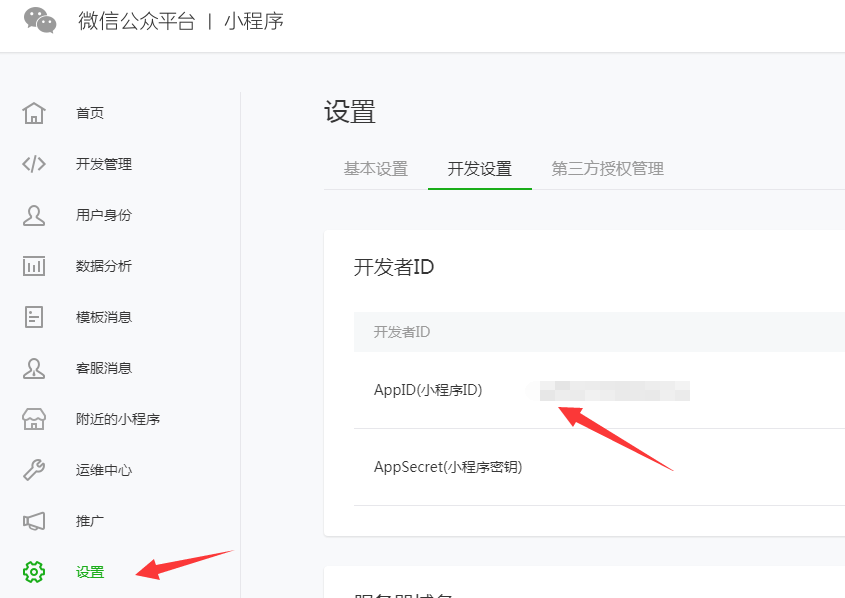Open 运维中心 via the wrench icon

click(34, 470)
